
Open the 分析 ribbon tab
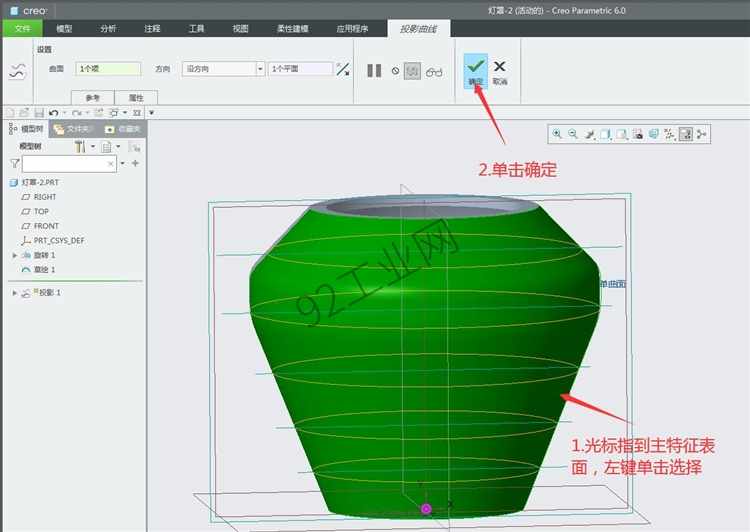108,29
